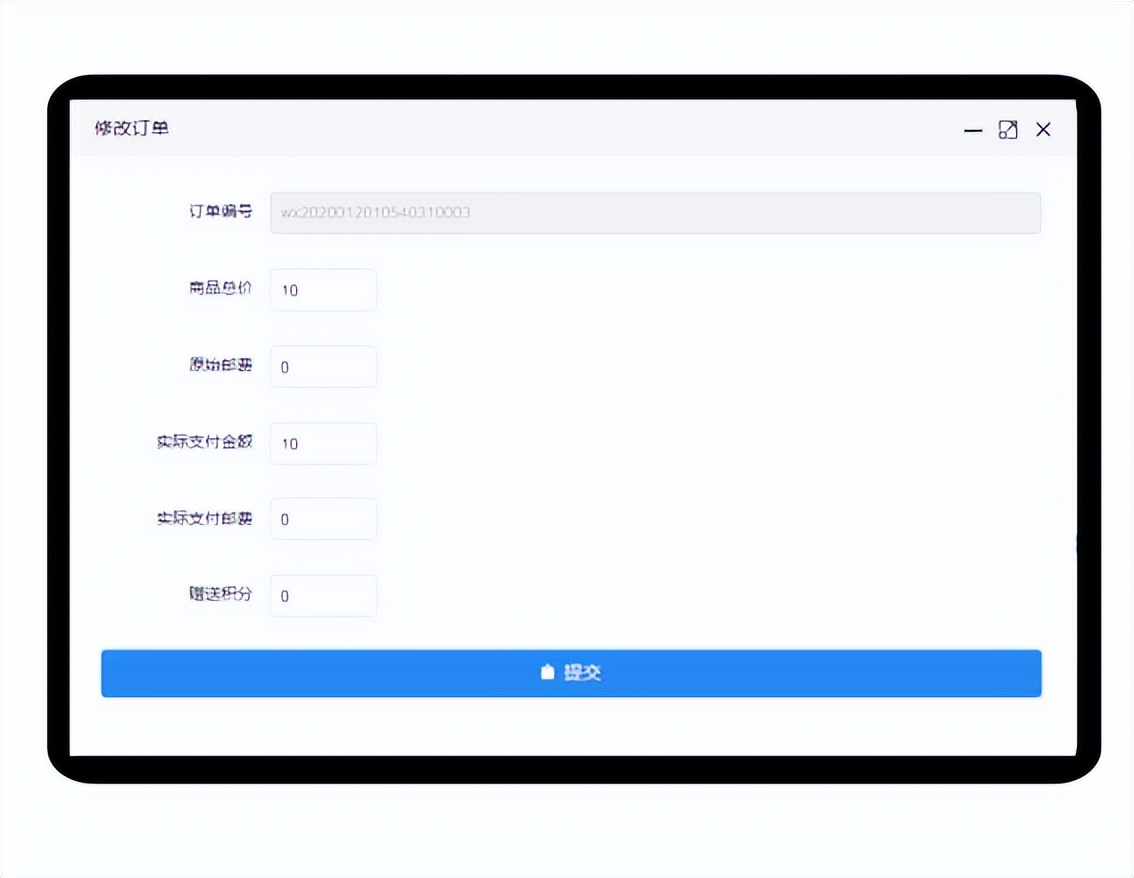Click the 实际支付邮费 input box

(322, 519)
